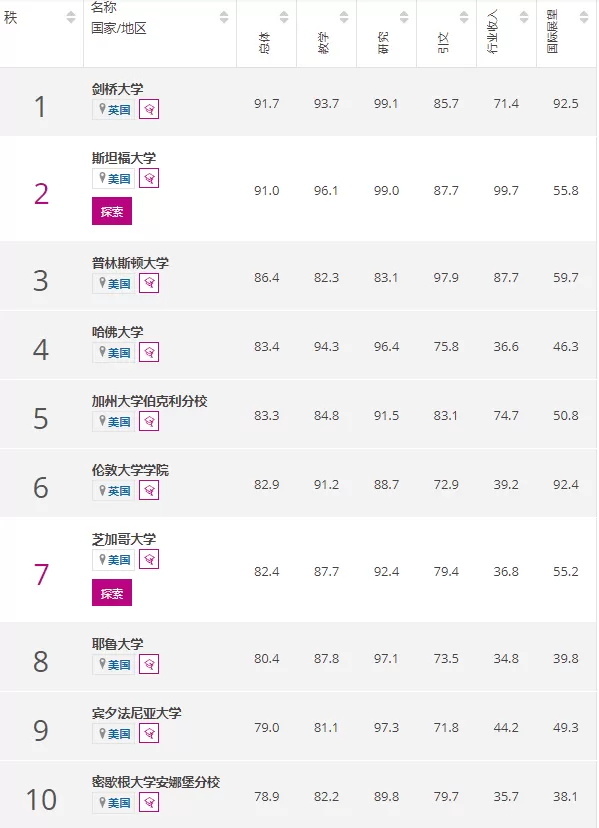Click graduation cap icon for 普林斯顿大学
599x828 pixels.
point(149,284)
